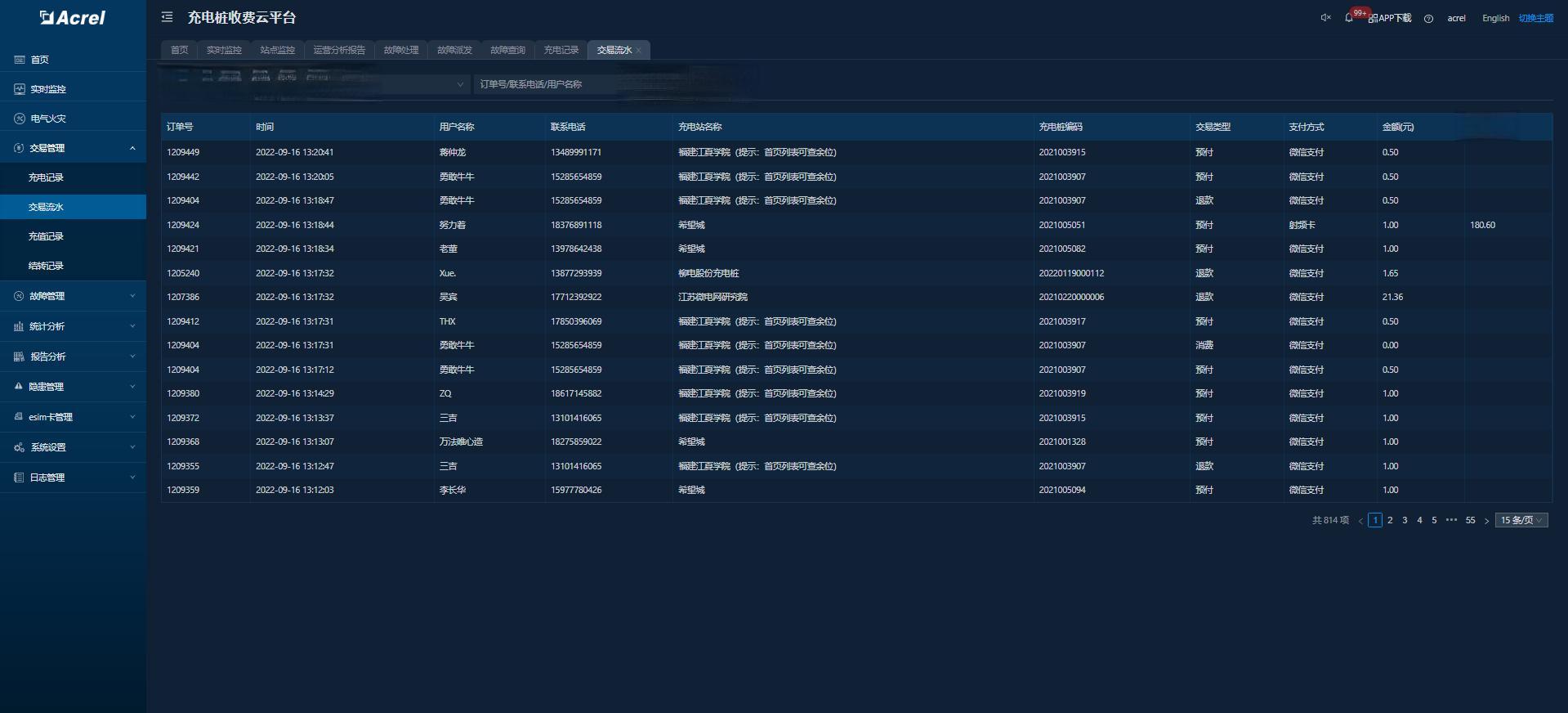This screenshot has width=1568, height=713.
Task: Open 实时监控 in the sidebar
Action: [x=47, y=89]
